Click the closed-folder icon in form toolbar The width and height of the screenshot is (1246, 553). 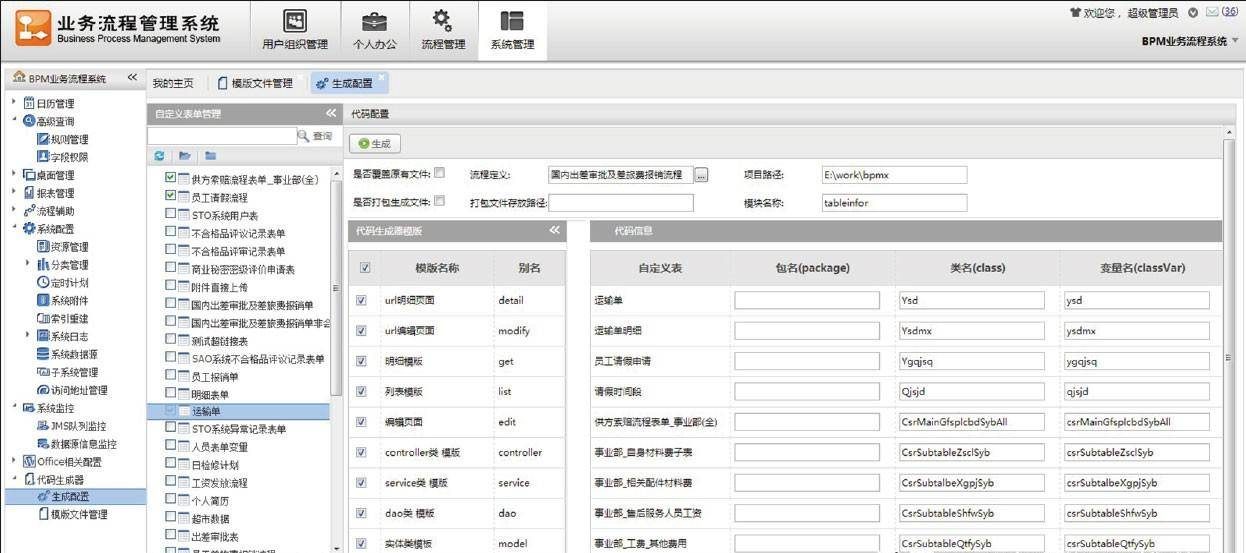coord(211,156)
